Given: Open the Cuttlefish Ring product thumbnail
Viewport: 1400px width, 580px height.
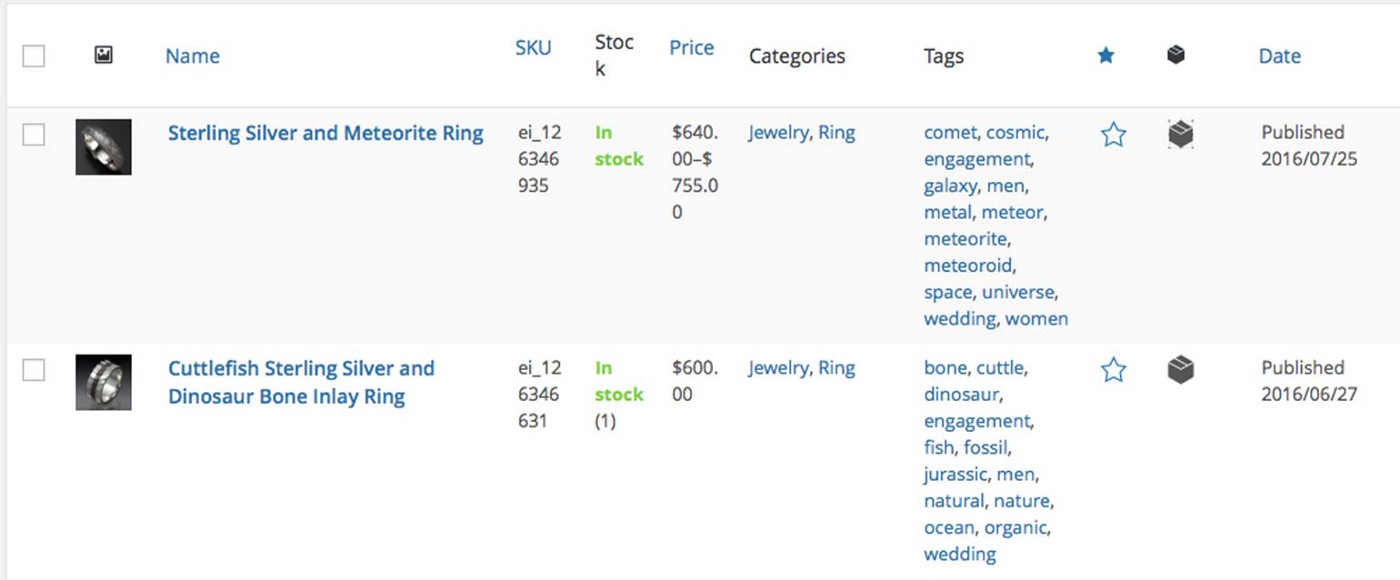Looking at the screenshot, I should (104, 382).
